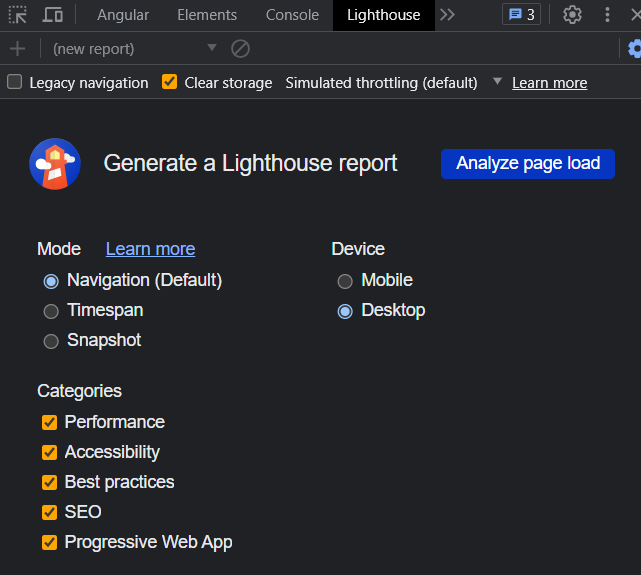
Task: Open Lighthouse settings gear at right edge
Action: click(634, 49)
